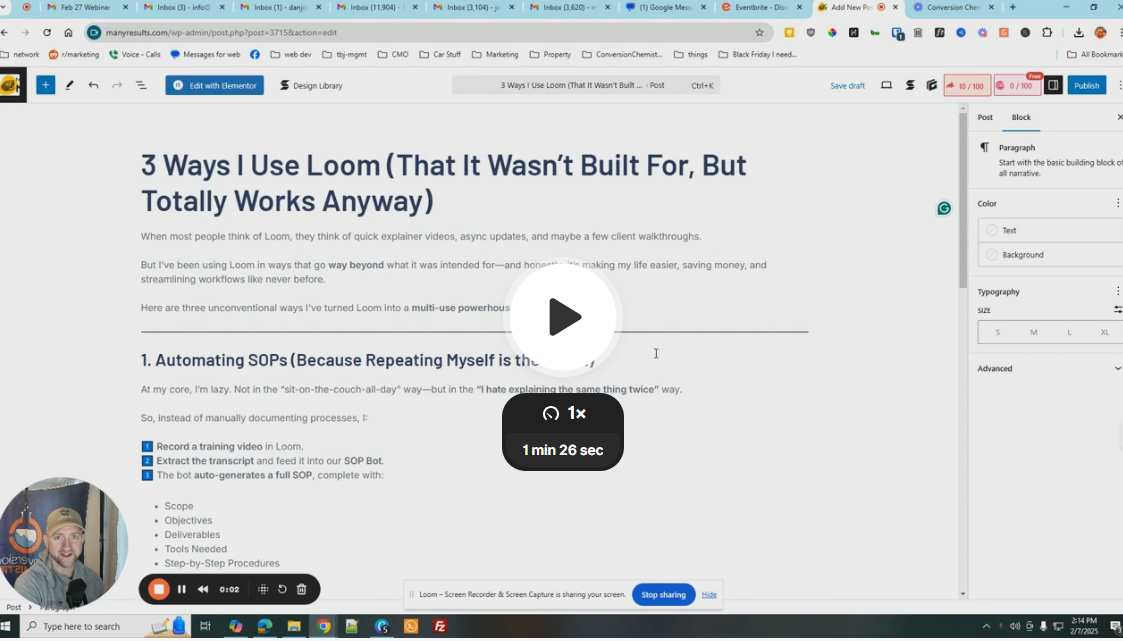Click the Loom grid drag handle icon
This screenshot has width=1123, height=641.
tap(263, 589)
